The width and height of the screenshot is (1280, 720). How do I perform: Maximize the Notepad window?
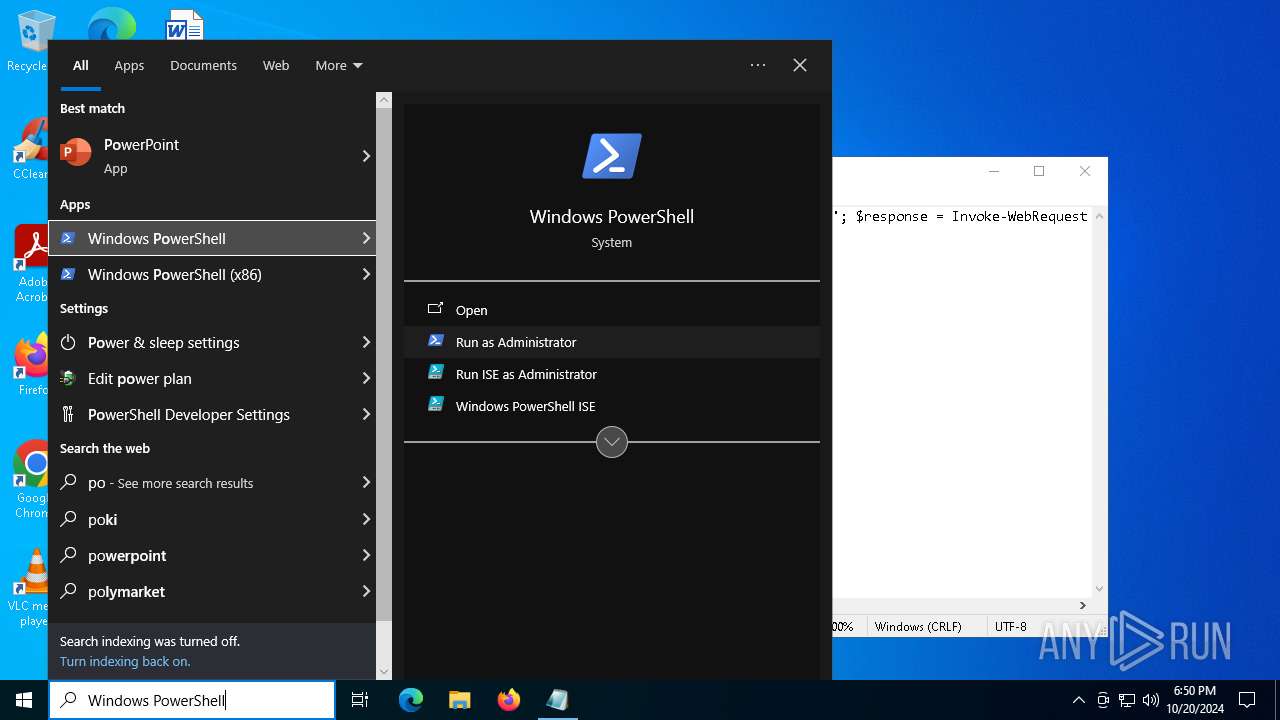coord(1039,171)
